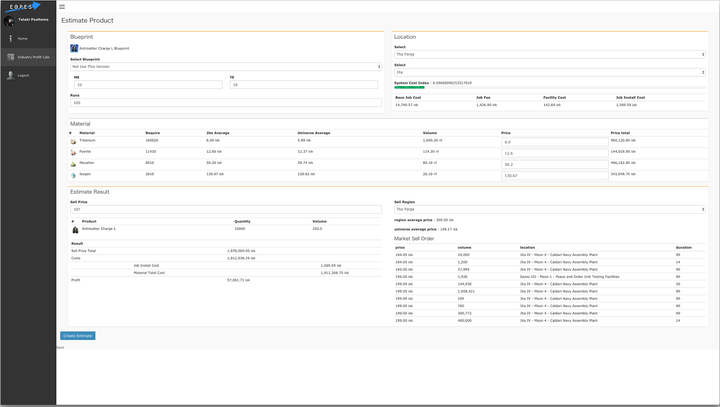720x407 pixels.
Task: Click the Pyerite material icon
Action: (x=73, y=151)
